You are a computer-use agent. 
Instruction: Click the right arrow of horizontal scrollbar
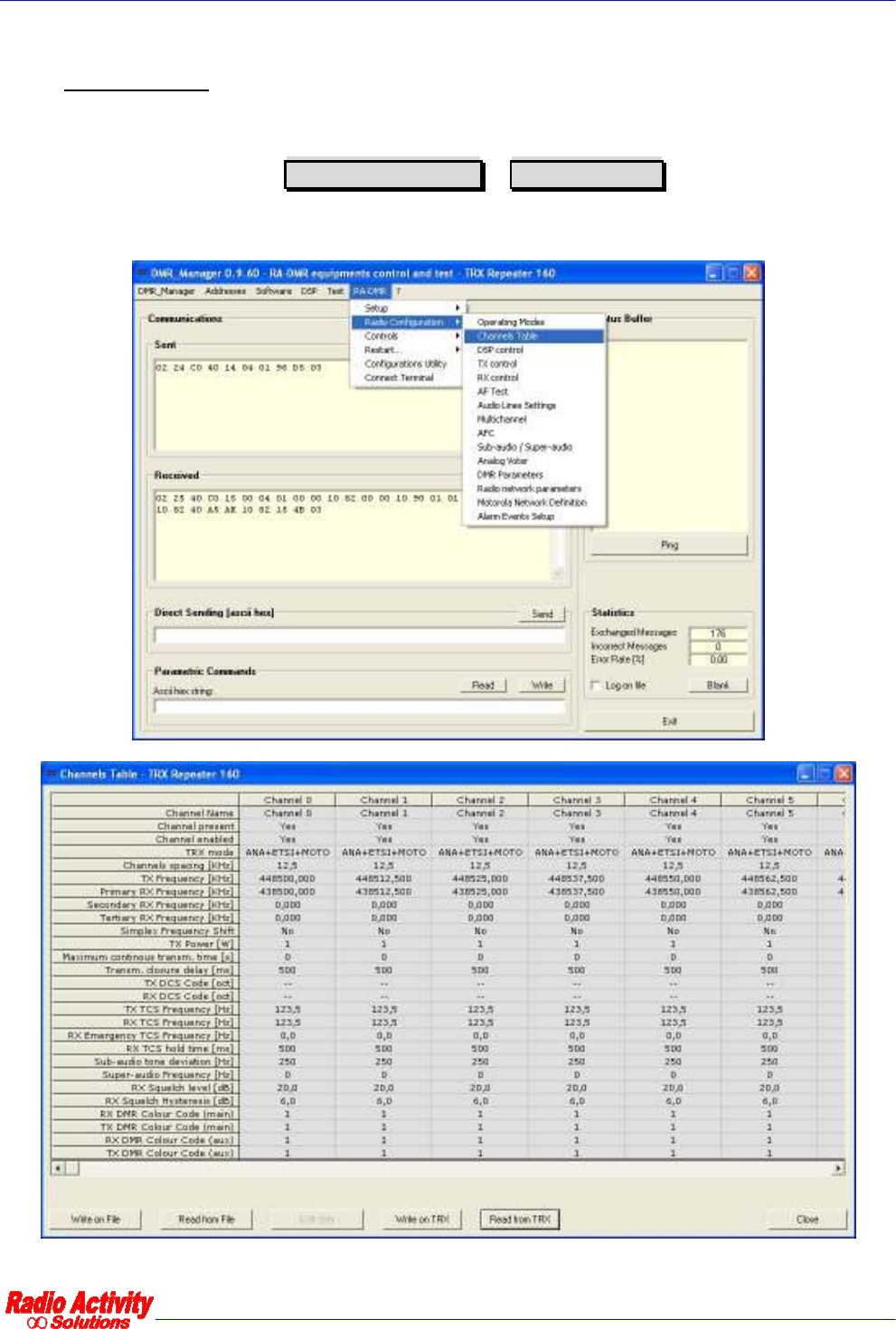point(838,1169)
